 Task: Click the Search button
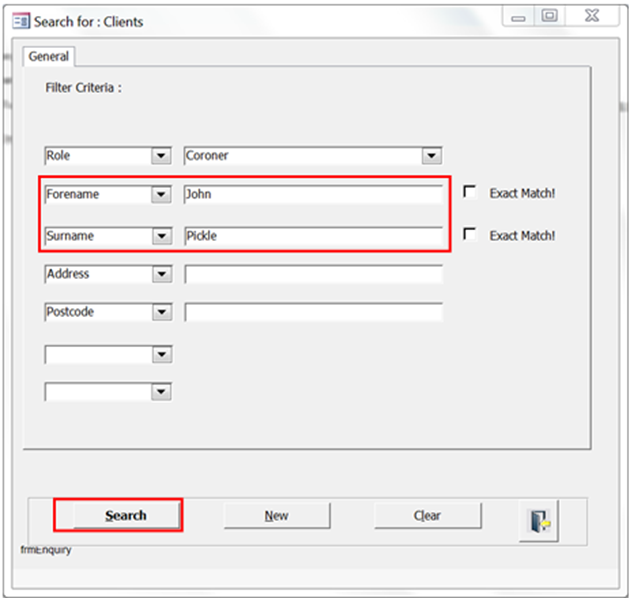pos(126,515)
